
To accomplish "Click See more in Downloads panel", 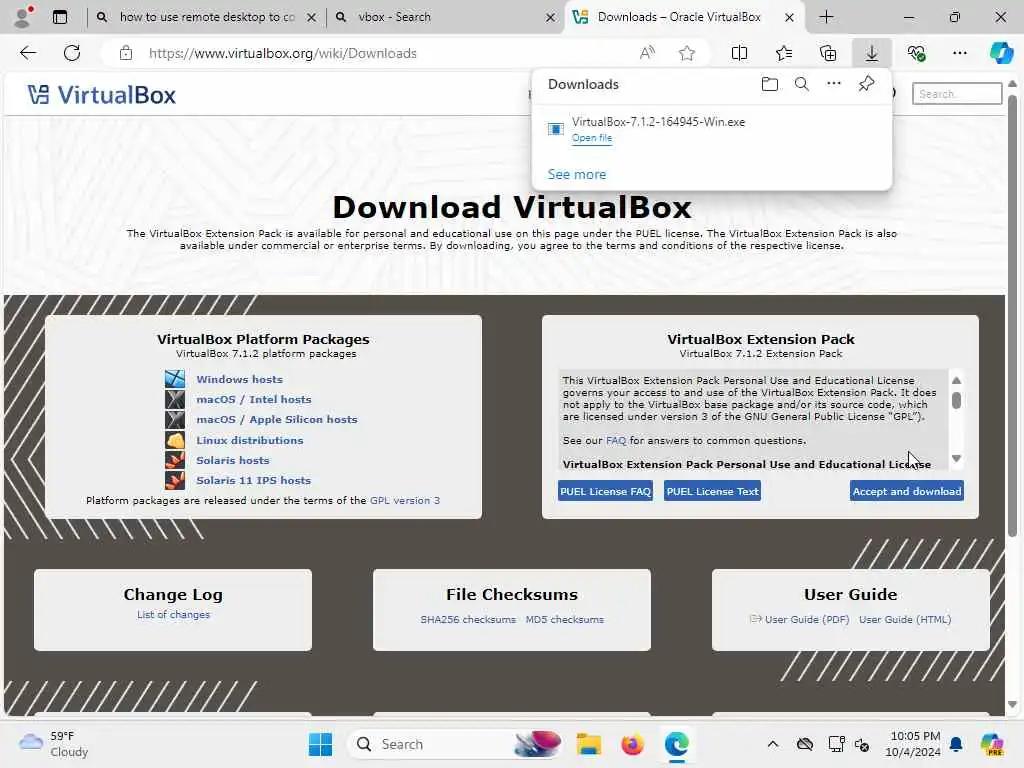I will tap(577, 174).
